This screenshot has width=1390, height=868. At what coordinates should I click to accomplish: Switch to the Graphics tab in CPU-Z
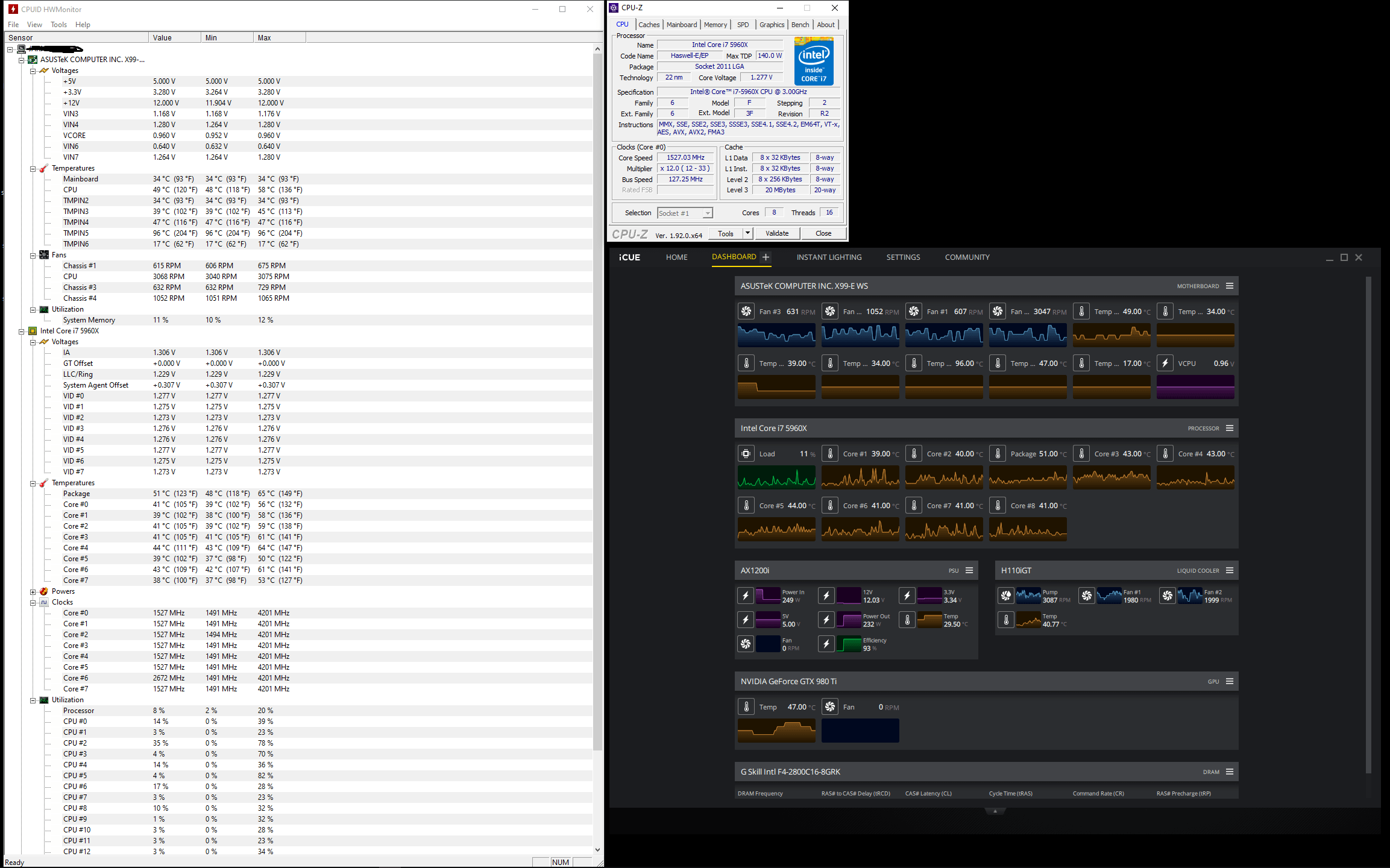[772, 25]
